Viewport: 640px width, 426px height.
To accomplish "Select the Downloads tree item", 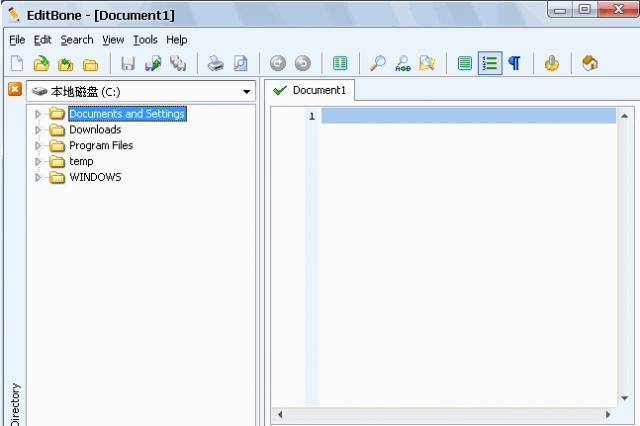I will (95, 130).
